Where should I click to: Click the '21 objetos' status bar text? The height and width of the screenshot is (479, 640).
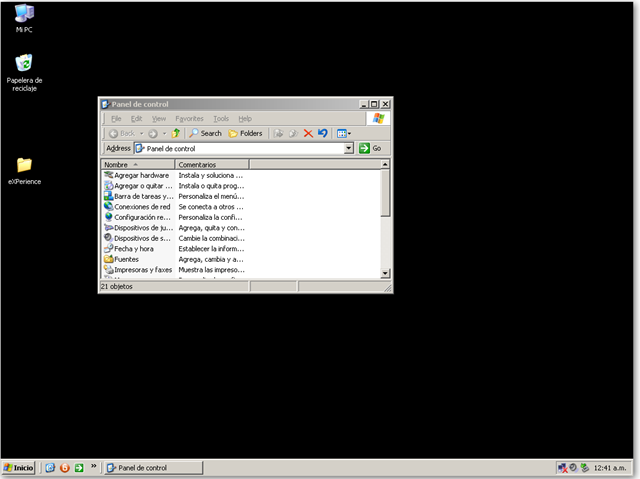pos(117,286)
